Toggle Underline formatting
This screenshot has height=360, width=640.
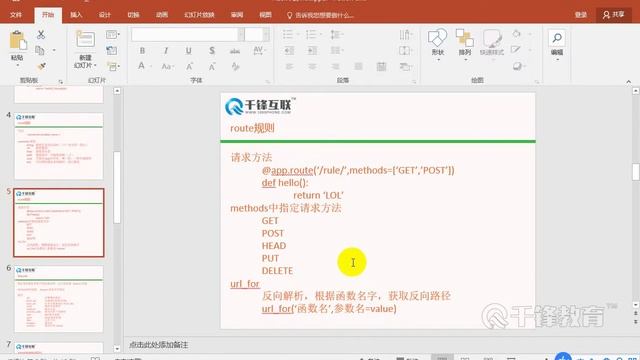point(189,51)
